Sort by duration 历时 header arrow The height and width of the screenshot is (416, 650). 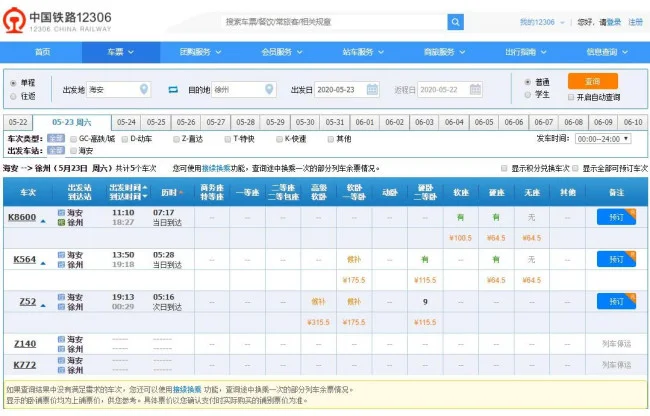tap(181, 193)
